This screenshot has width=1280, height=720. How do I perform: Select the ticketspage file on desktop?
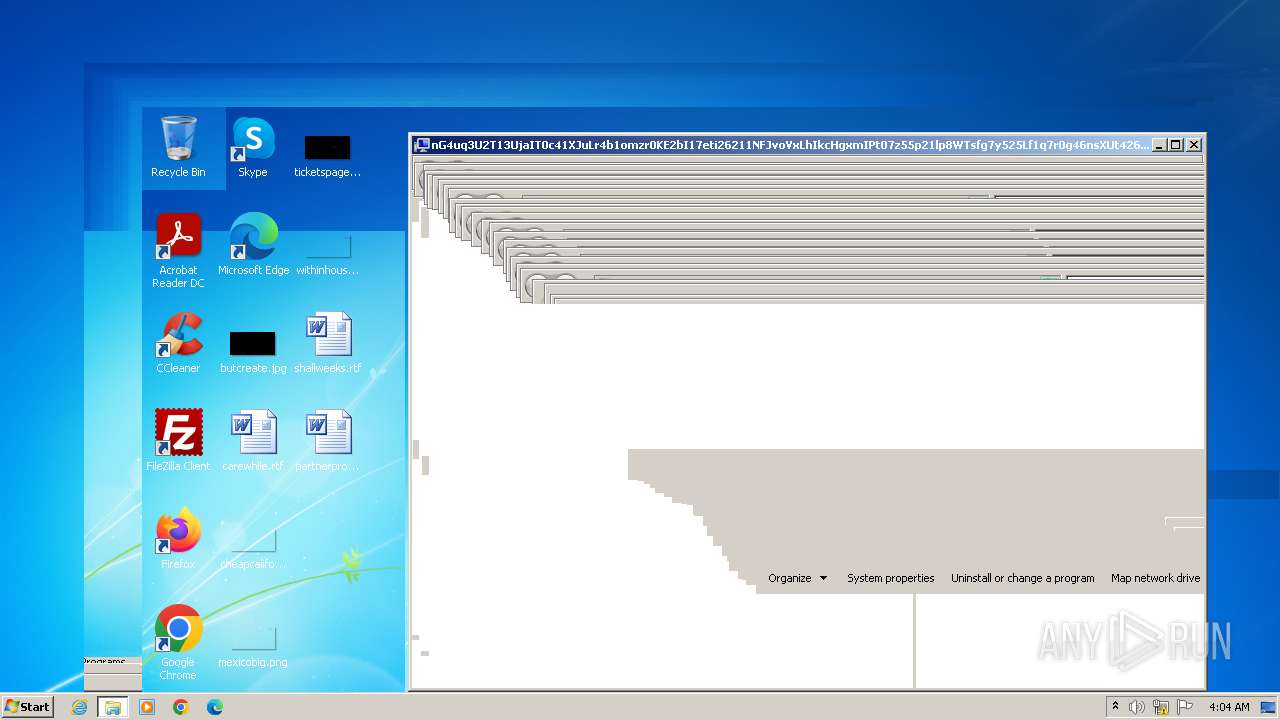[x=327, y=155]
